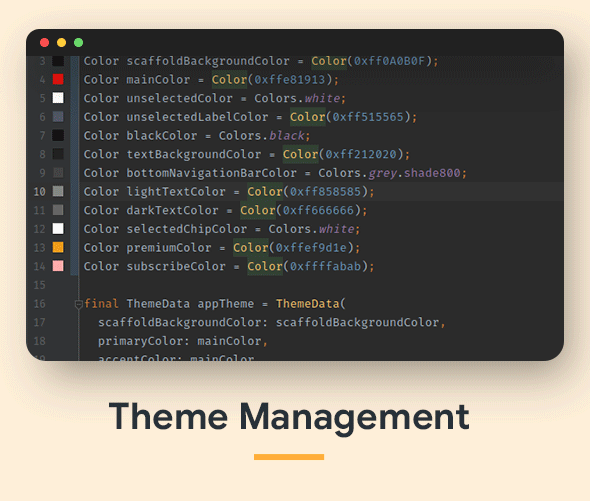Click line number 17 in the gutter
This screenshot has width=590, height=501.
point(40,322)
